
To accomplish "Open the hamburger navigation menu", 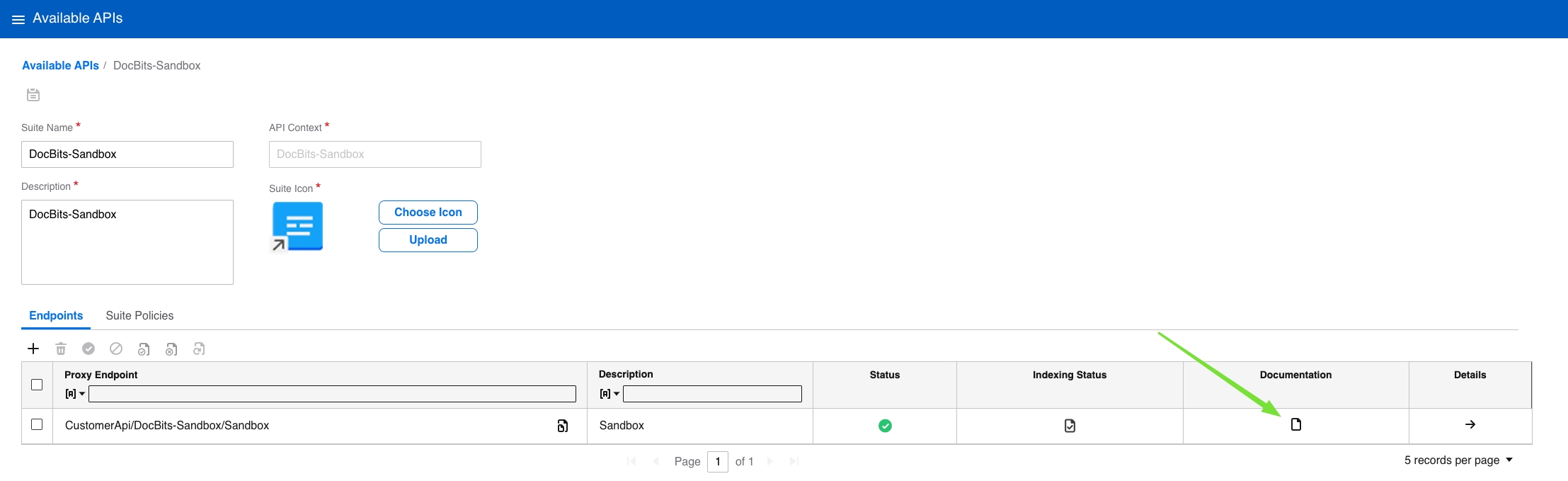I will pos(18,19).
